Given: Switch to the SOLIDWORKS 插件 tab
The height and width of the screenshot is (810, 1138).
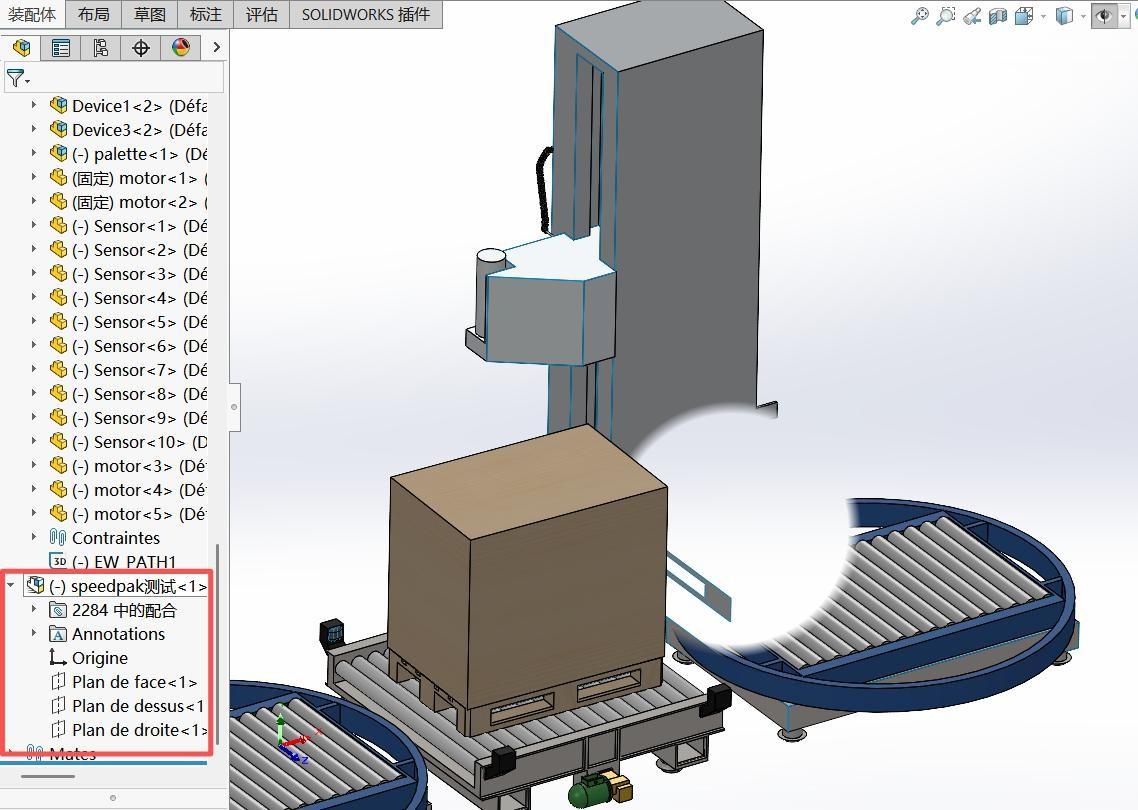Looking at the screenshot, I should point(366,15).
